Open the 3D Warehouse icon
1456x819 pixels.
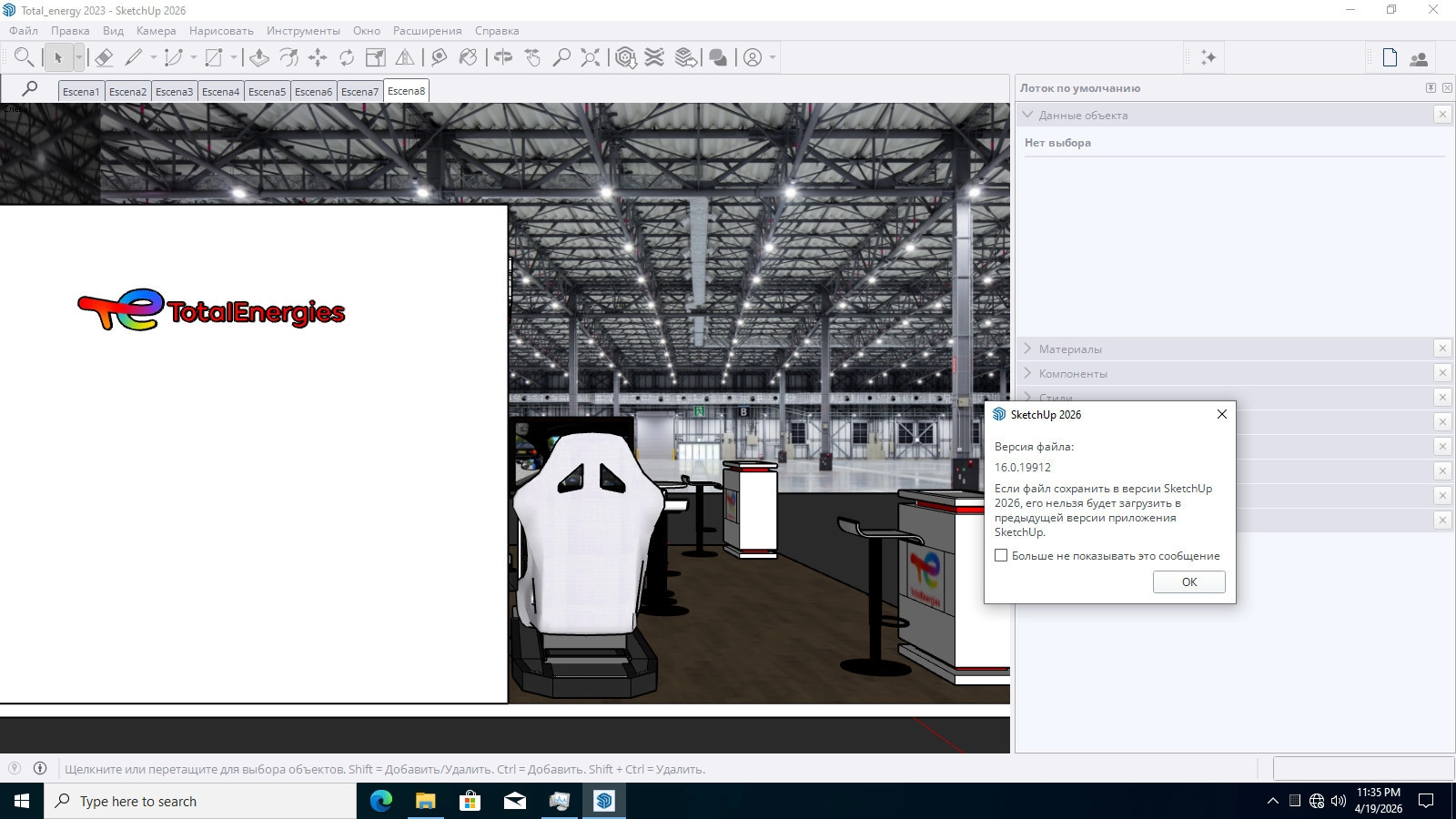point(625,57)
